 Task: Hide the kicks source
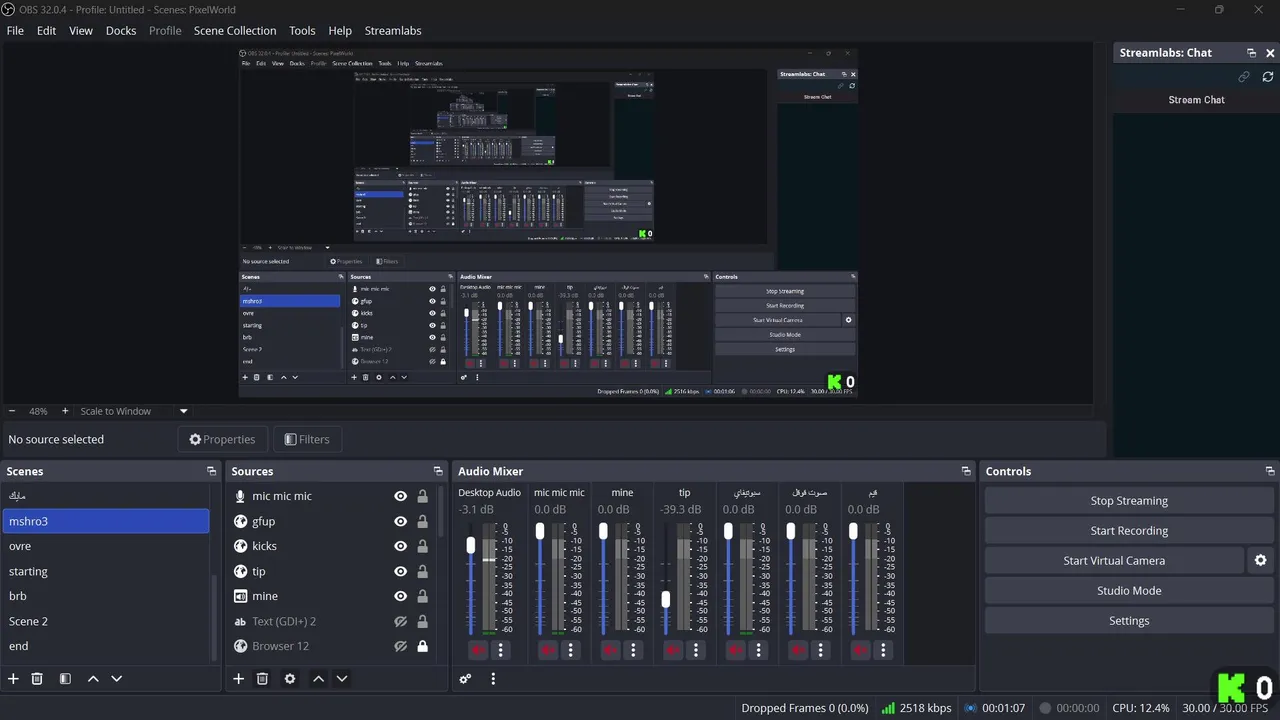(x=400, y=546)
